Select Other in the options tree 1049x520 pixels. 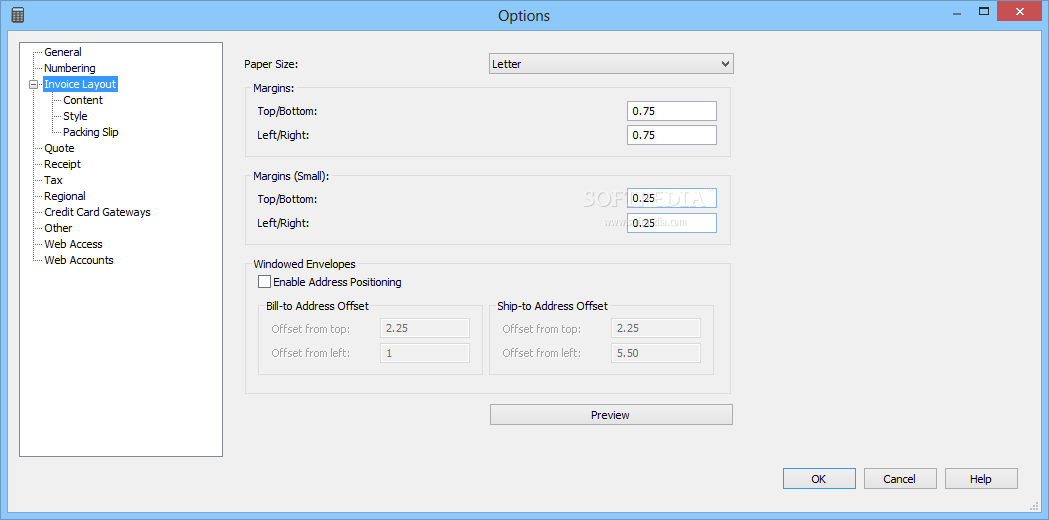point(58,228)
